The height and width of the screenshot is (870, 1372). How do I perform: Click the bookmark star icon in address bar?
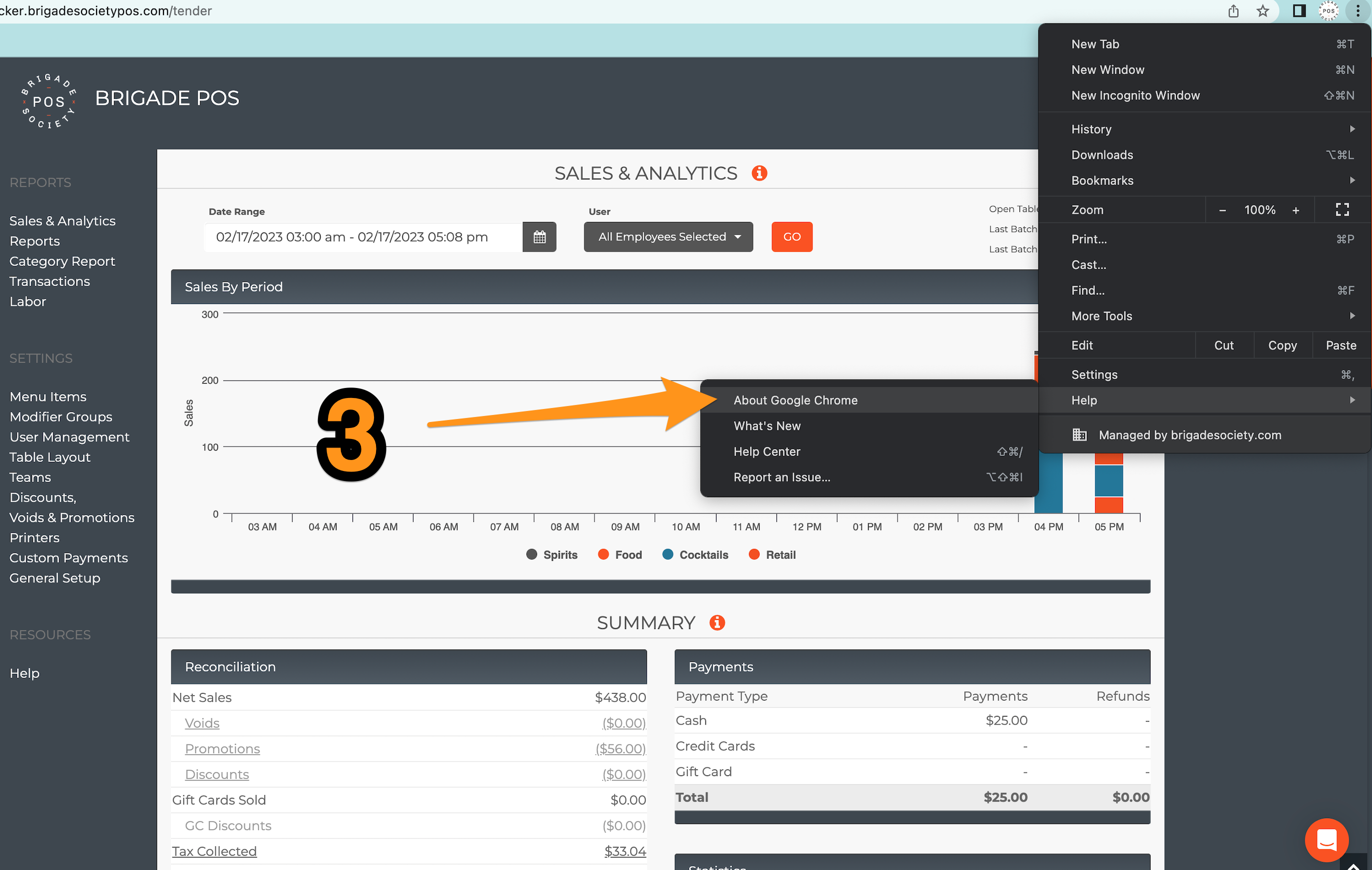point(1262,11)
